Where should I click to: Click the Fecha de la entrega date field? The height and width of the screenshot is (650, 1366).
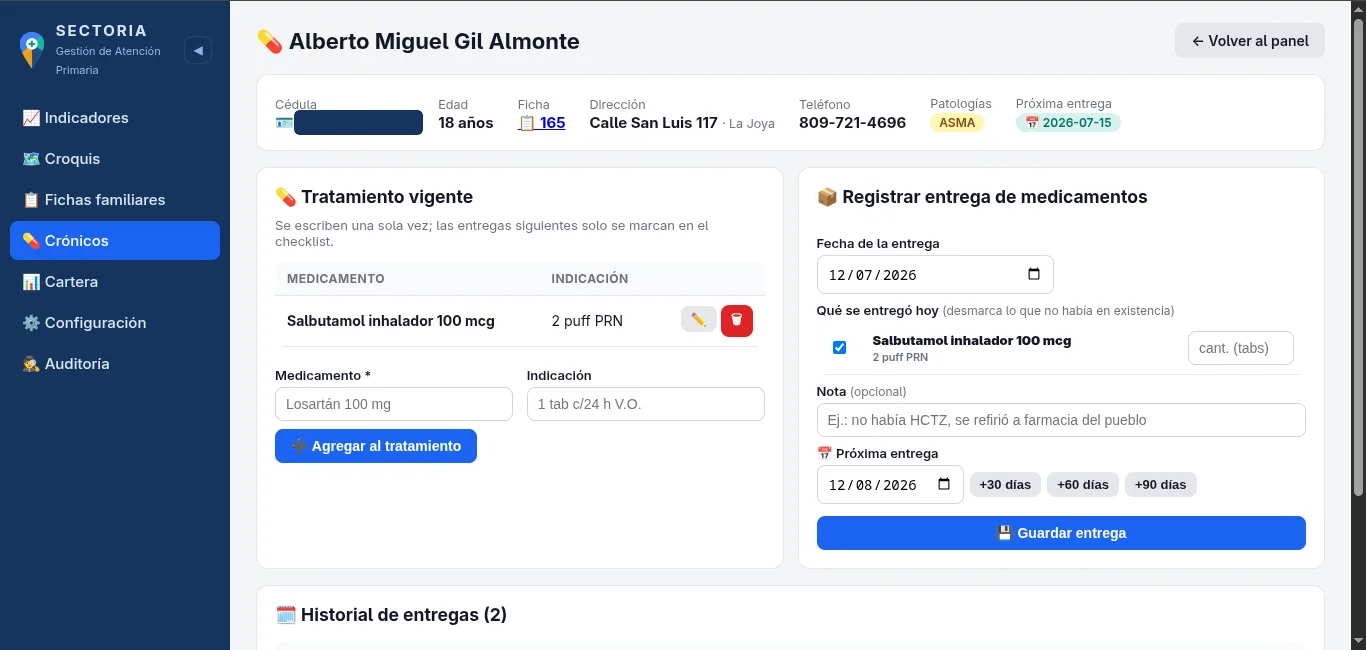coord(935,275)
